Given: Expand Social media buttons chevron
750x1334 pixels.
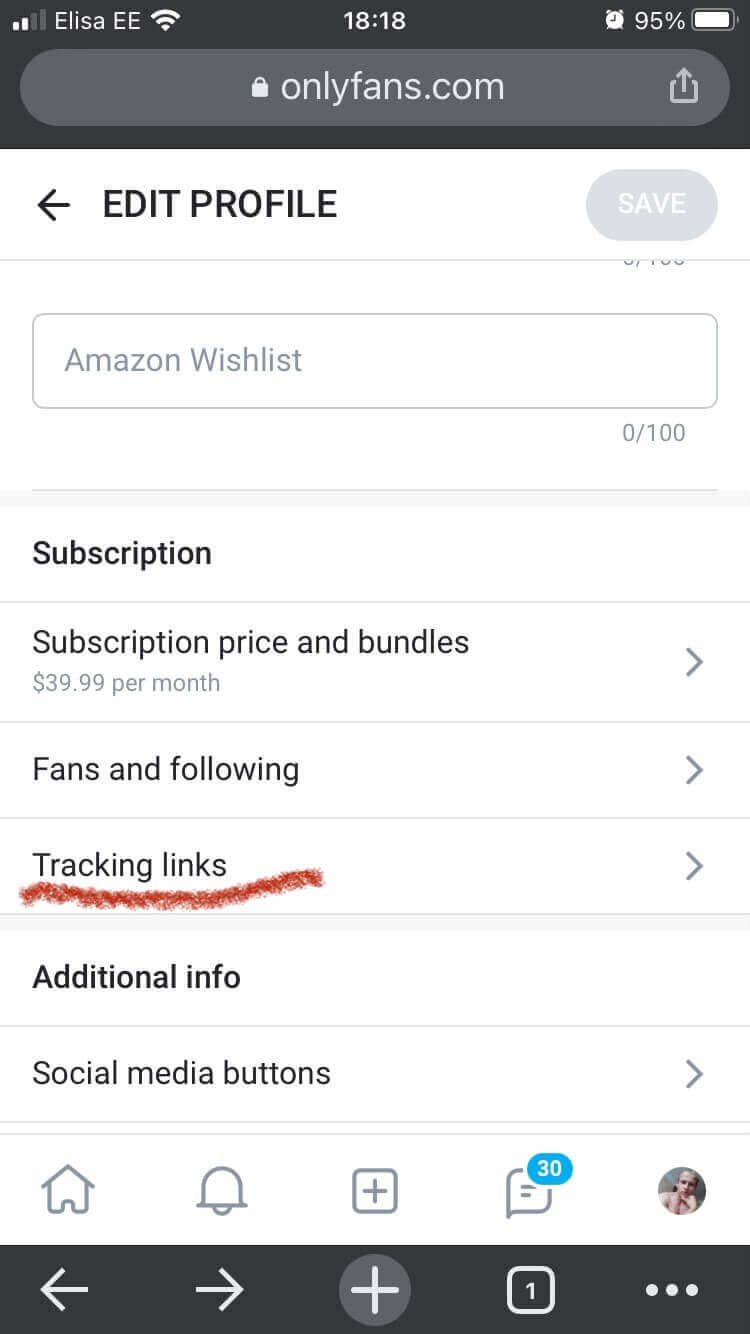Looking at the screenshot, I should (694, 1074).
